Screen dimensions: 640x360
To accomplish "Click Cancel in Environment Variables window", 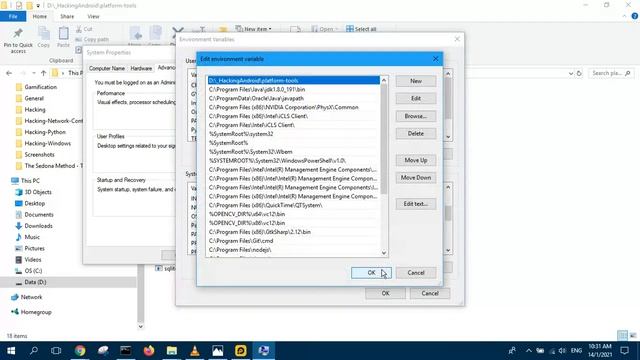I will (430, 293).
